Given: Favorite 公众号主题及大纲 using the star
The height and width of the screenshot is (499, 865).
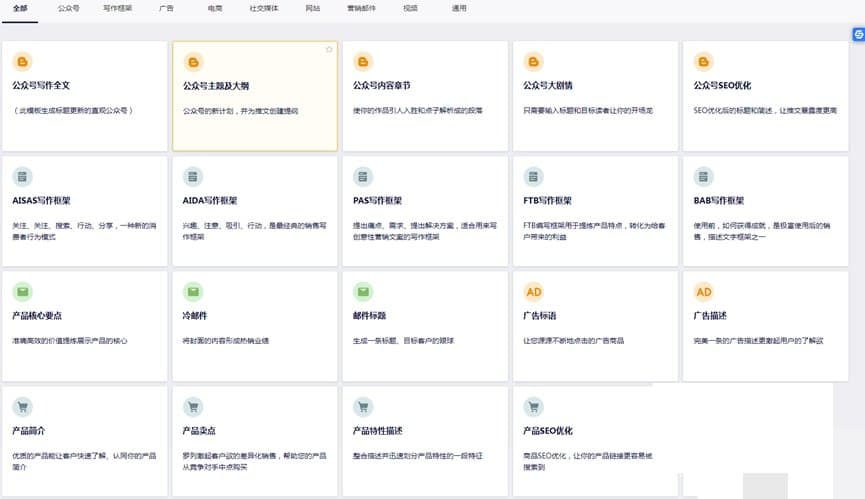Looking at the screenshot, I should (329, 49).
